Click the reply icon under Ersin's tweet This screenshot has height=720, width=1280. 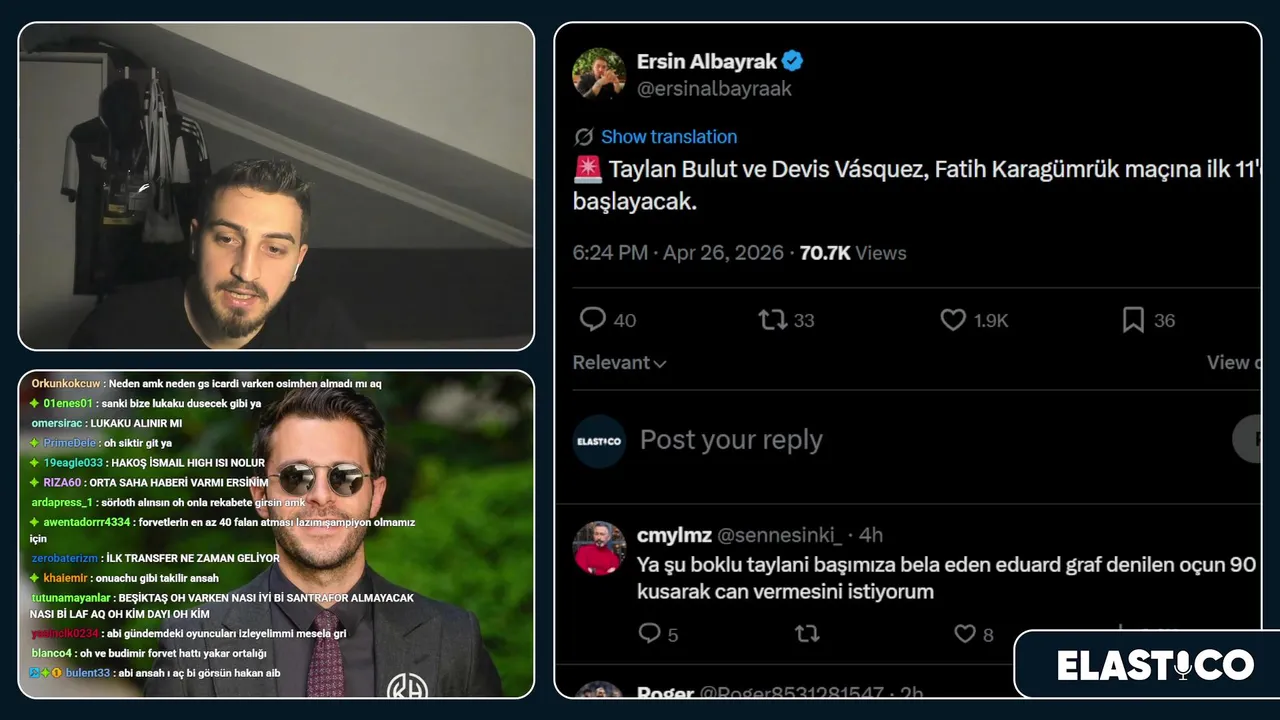593,320
